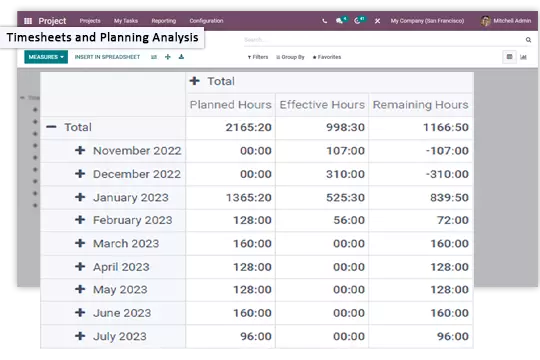
Task: Click the search magnifier icon
Action: click(528, 40)
